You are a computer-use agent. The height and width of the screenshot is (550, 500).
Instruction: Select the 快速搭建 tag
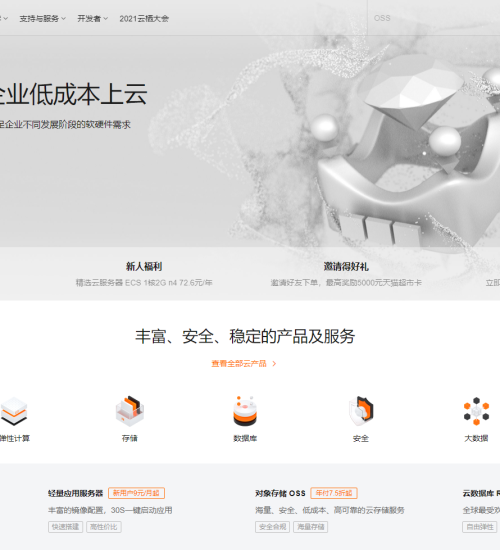tap(66, 527)
